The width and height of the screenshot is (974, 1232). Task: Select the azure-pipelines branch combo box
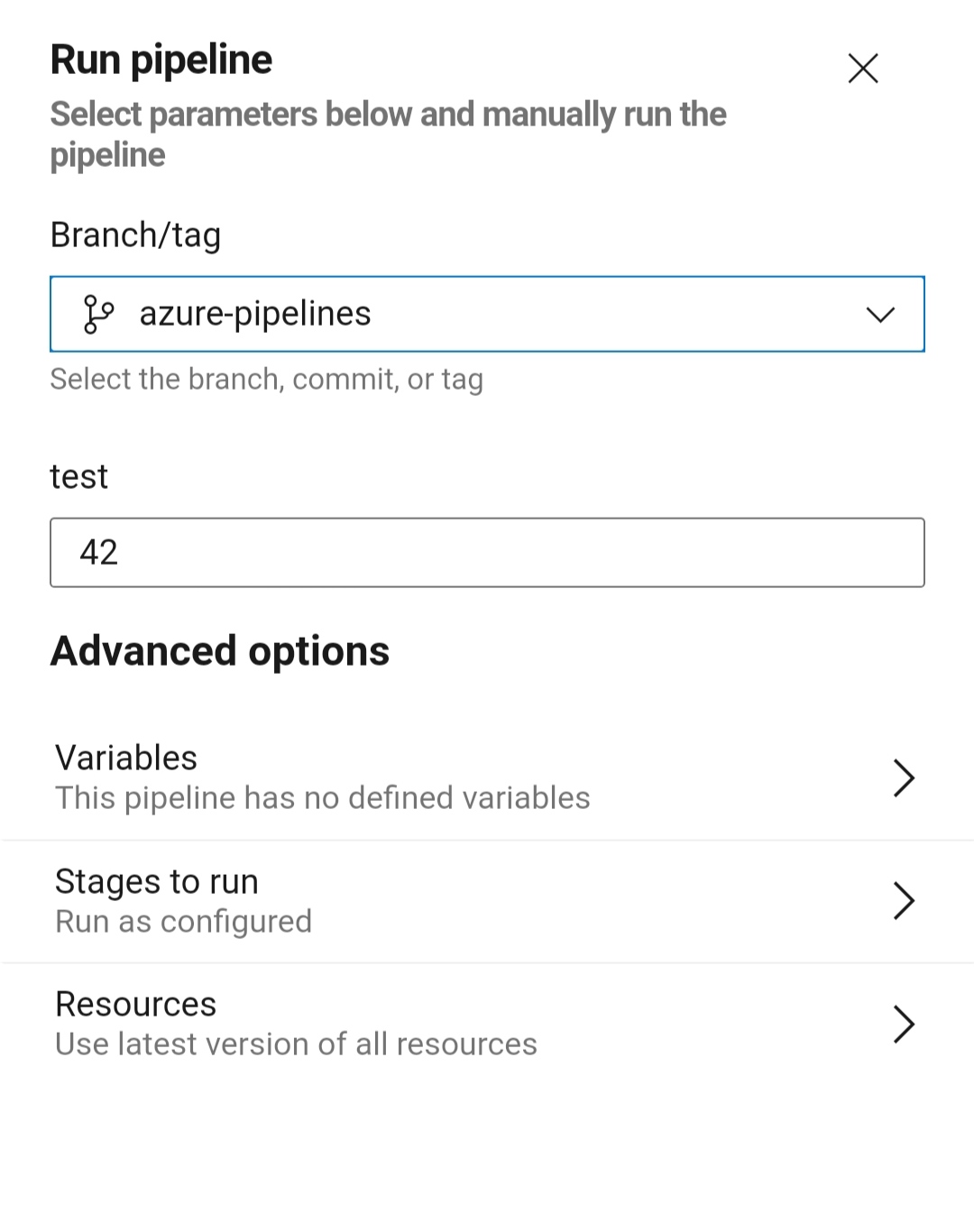487,314
